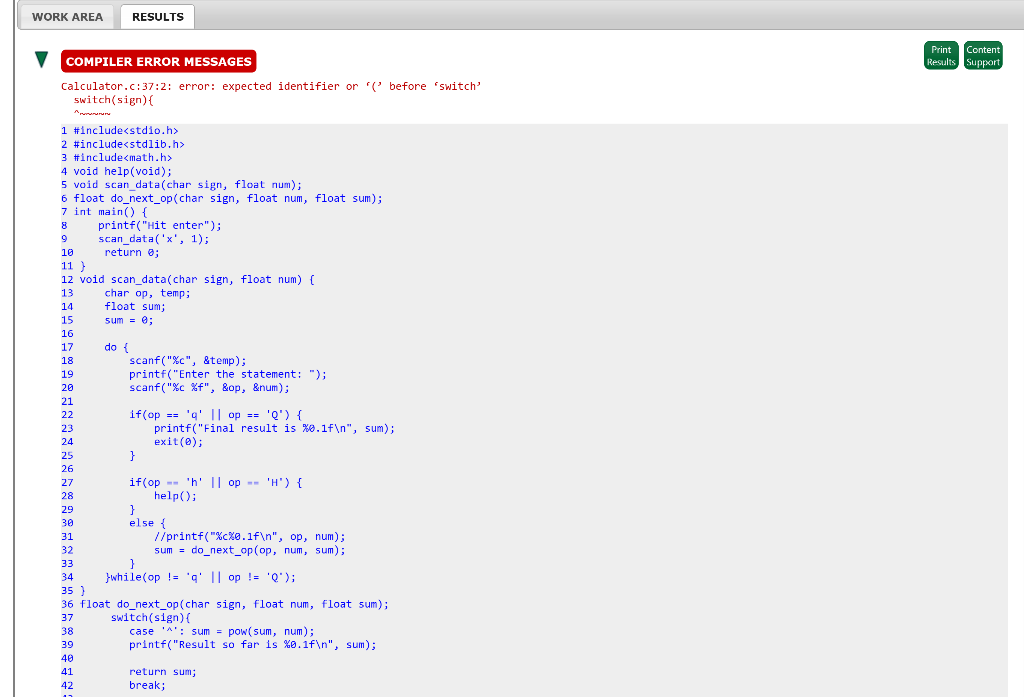Switch to the WORK AREA tab

pos(66,16)
